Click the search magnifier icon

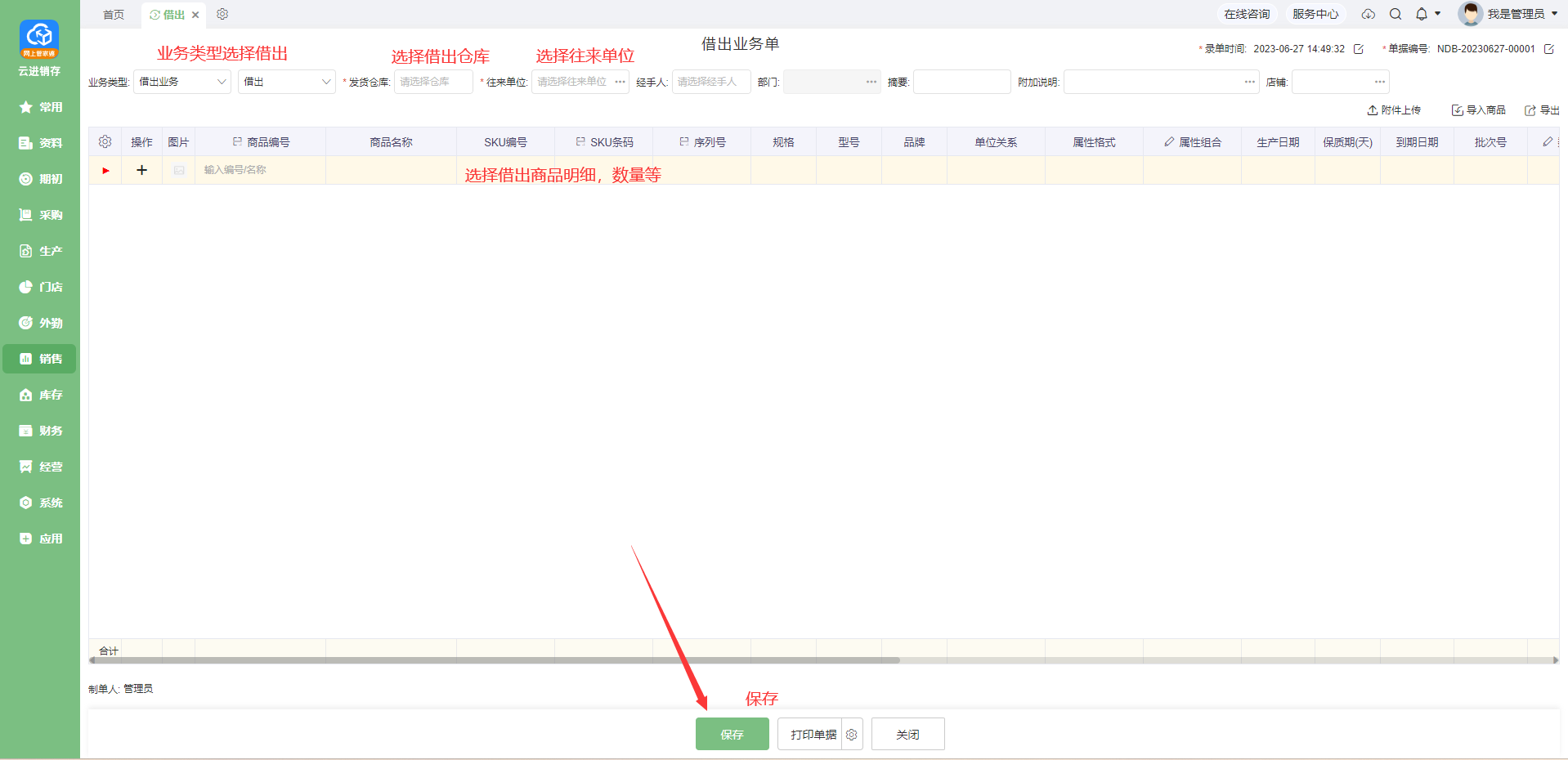click(1396, 14)
